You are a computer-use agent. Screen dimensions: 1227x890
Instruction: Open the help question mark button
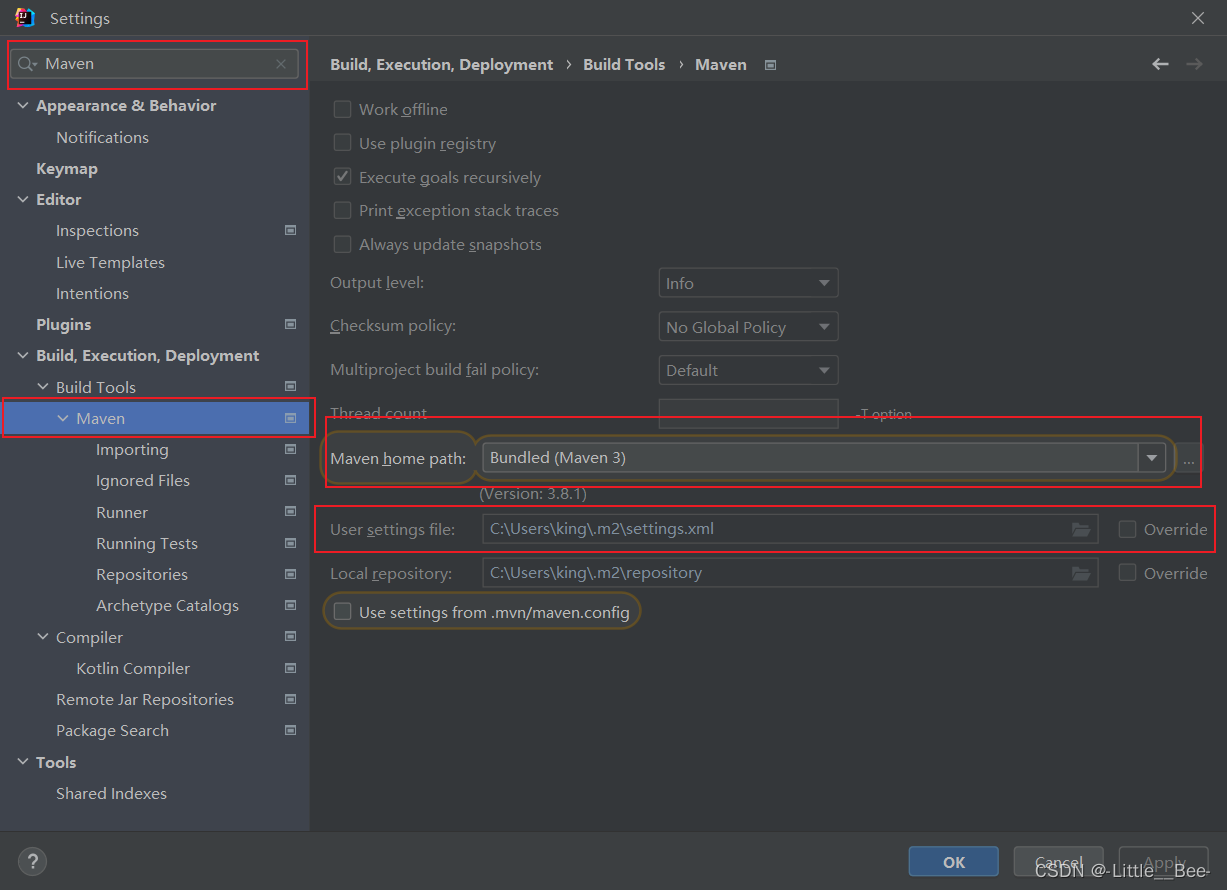coord(32,861)
